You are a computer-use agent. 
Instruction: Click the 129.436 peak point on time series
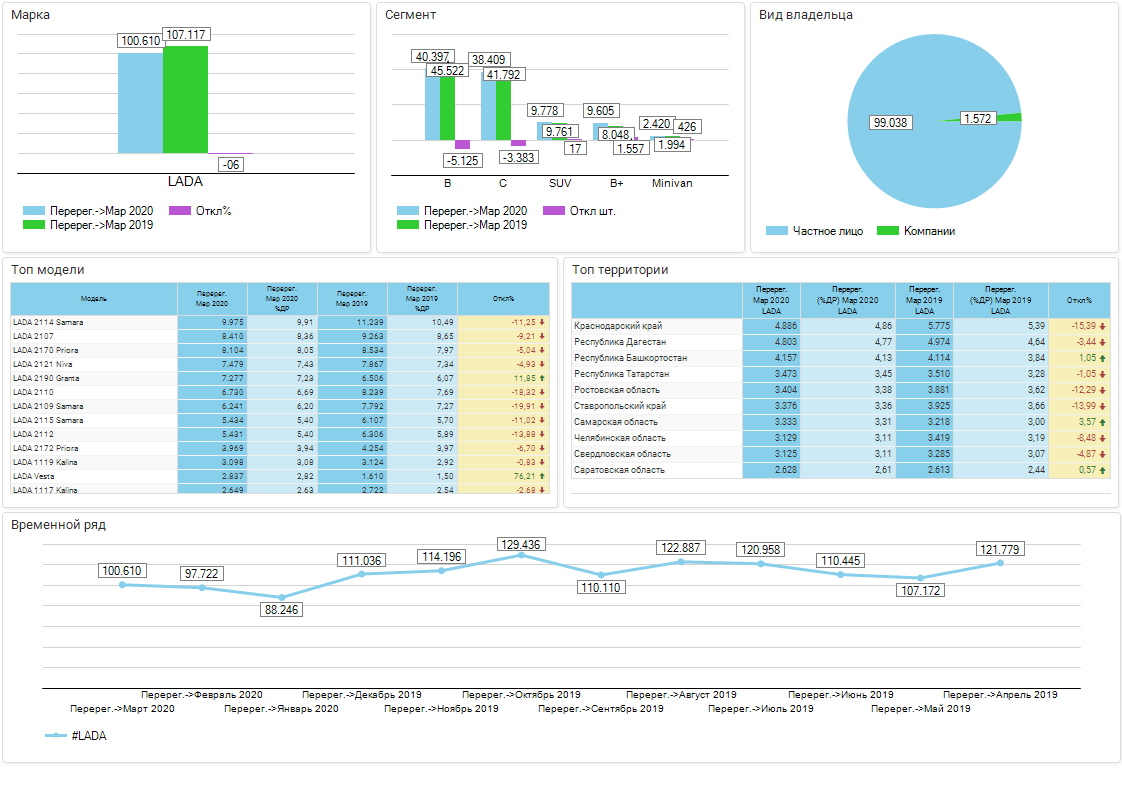pyautogui.click(x=521, y=554)
